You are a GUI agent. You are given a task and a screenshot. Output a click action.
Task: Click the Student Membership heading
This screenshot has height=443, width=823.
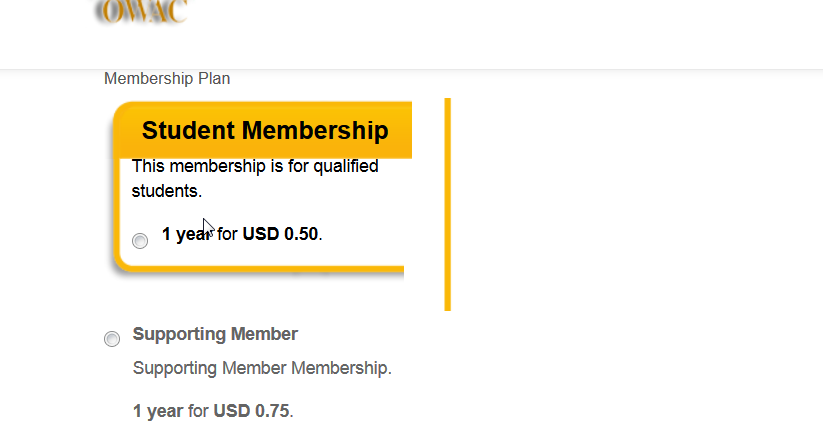[264, 130]
